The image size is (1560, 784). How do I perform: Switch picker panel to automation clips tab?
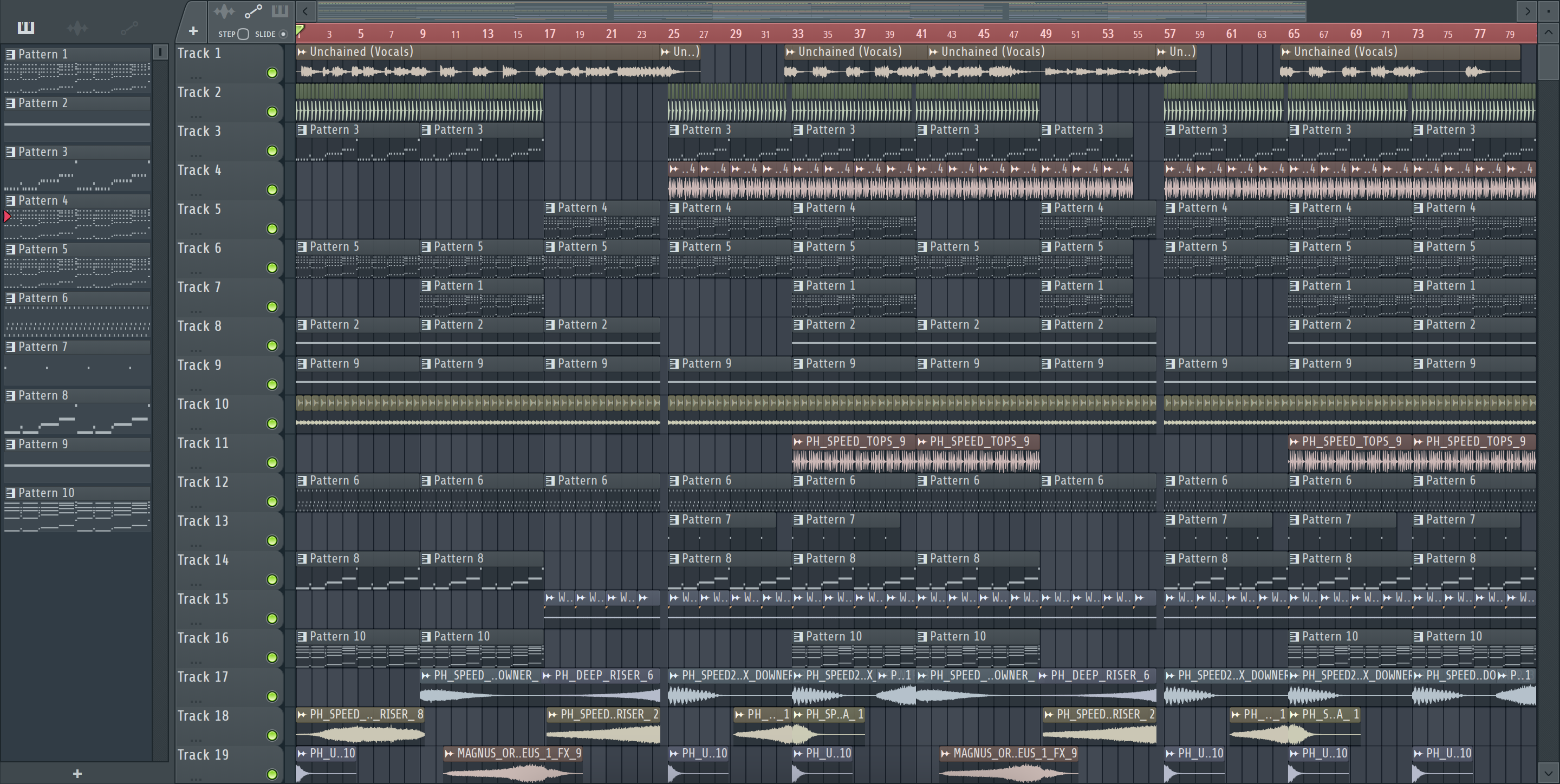click(x=129, y=27)
